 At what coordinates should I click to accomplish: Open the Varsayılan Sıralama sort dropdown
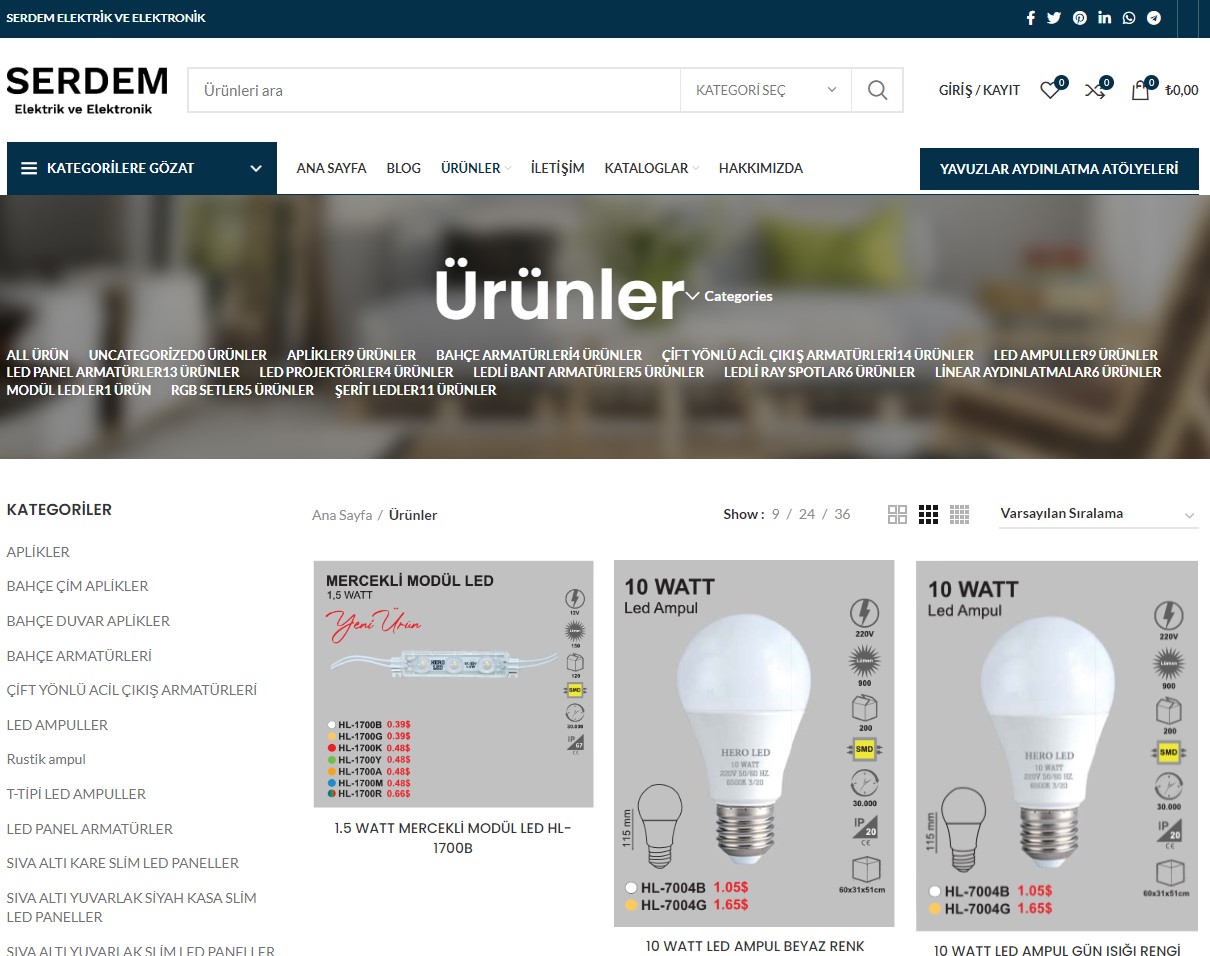[1097, 514]
